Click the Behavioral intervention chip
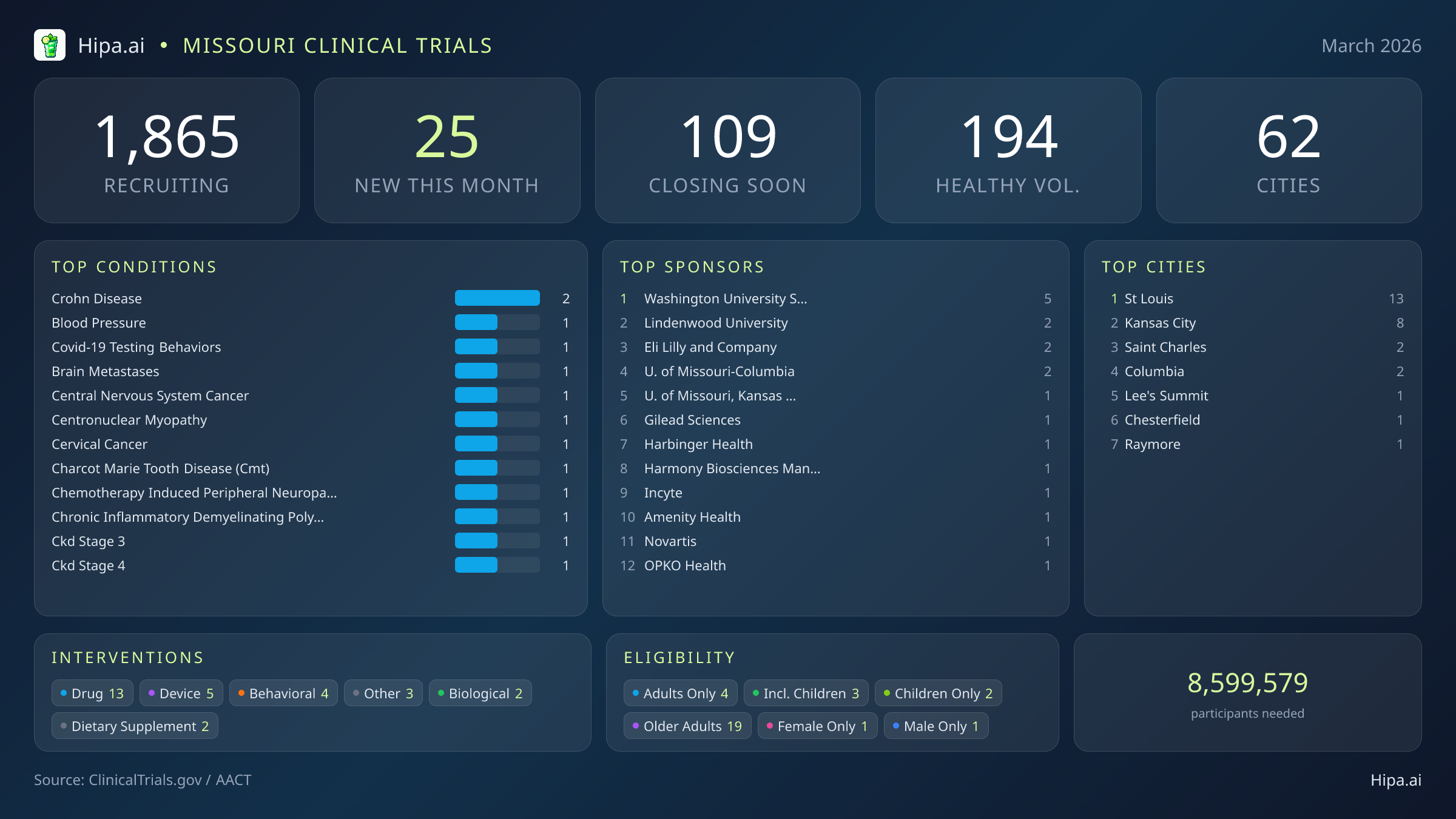This screenshot has height=819, width=1456. pyautogui.click(x=283, y=693)
